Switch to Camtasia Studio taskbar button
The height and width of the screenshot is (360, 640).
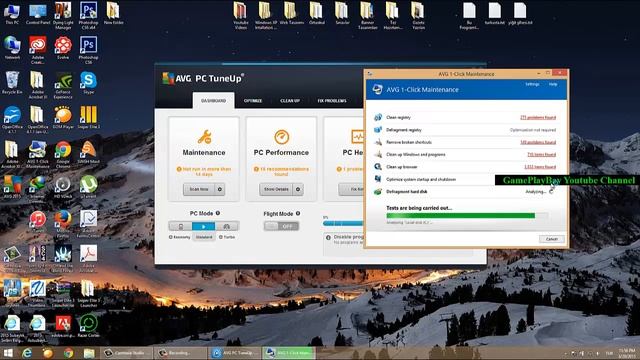(126, 353)
